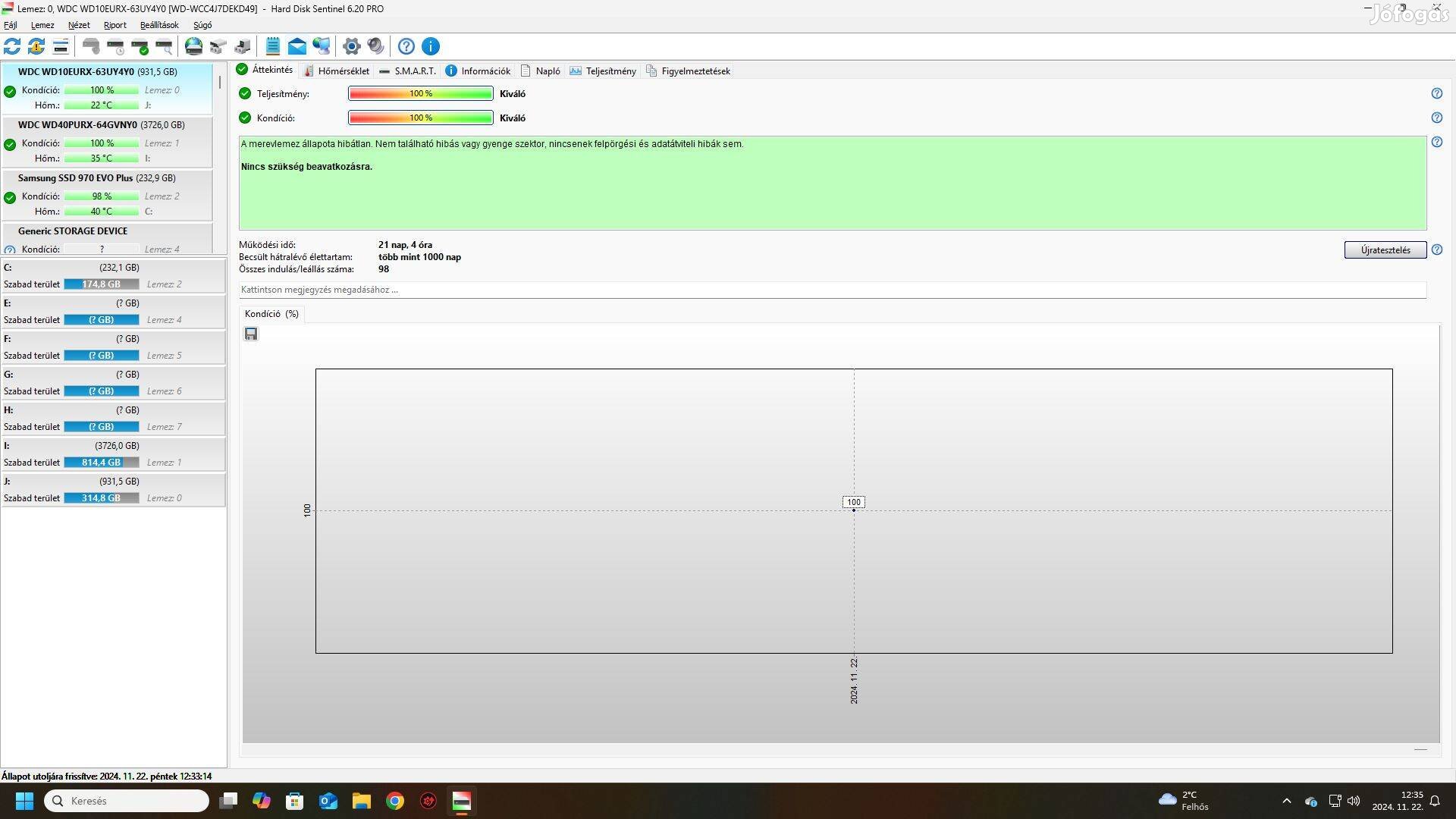Open settings via gear toolbar icon

click(351, 46)
